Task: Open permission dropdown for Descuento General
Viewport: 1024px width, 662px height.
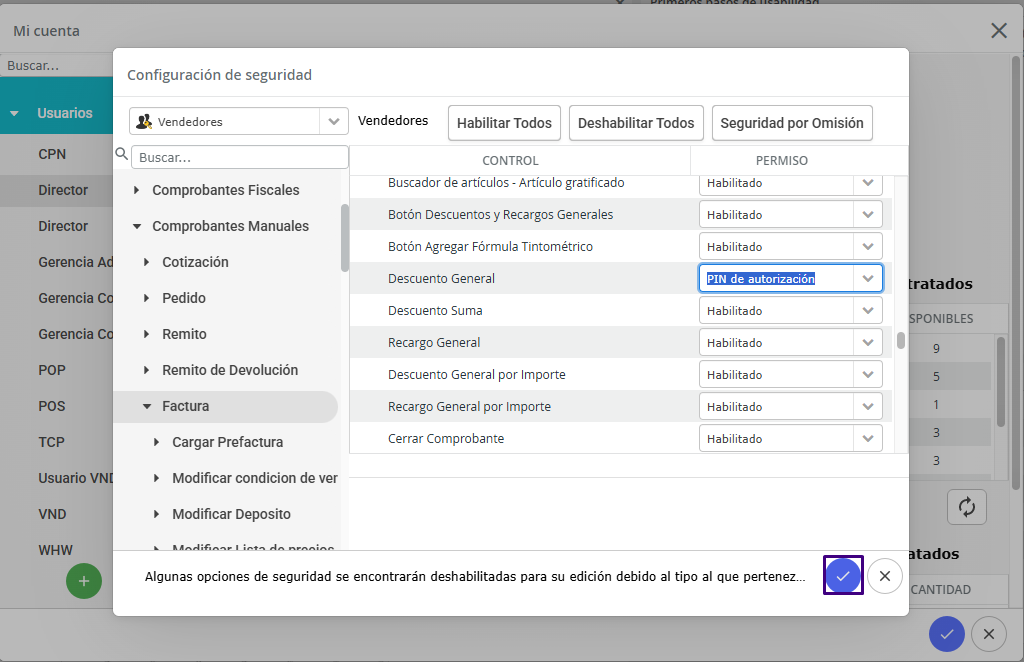Action: point(868,278)
